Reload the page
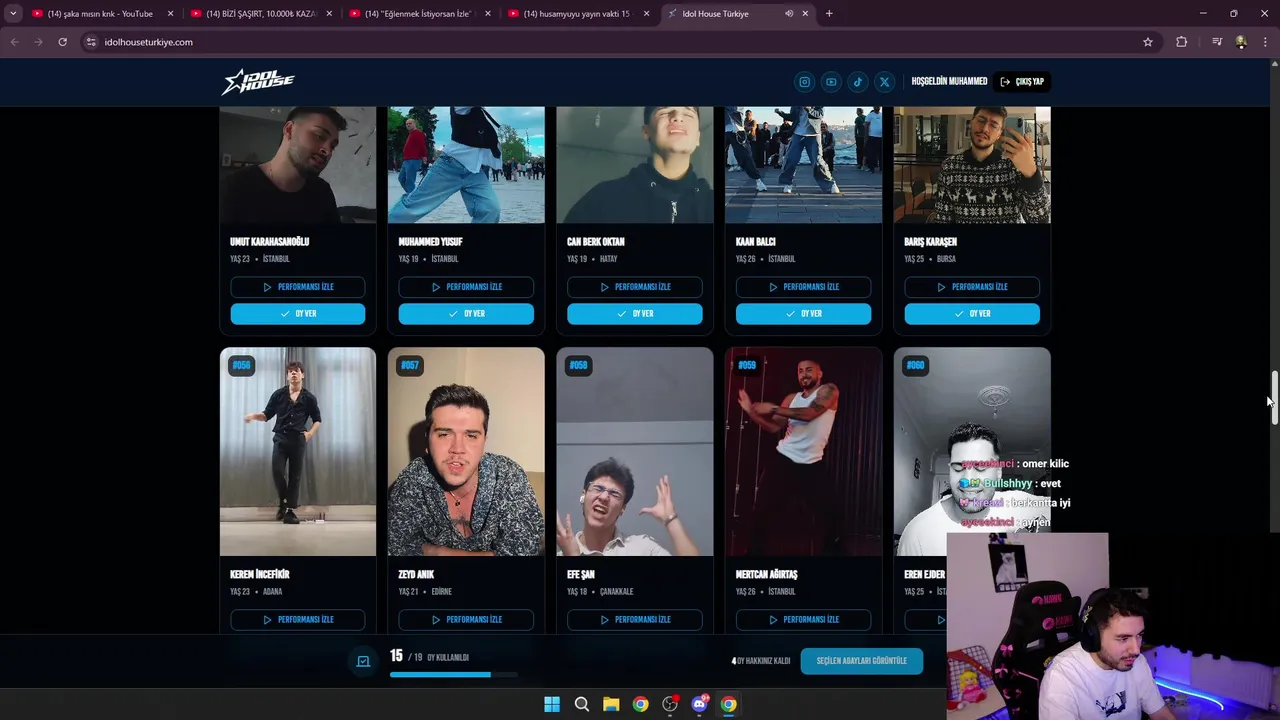 [62, 42]
